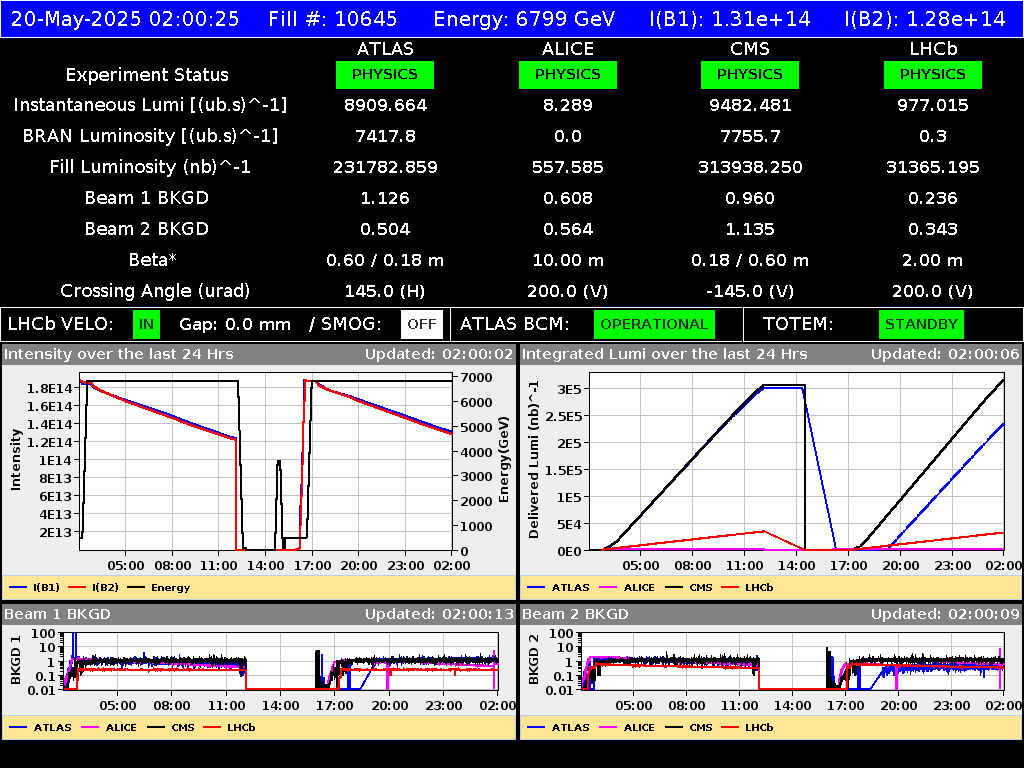Viewport: 1024px width, 768px height.
Task: Click the Beam 1 BKGD plot area
Action: point(281,661)
